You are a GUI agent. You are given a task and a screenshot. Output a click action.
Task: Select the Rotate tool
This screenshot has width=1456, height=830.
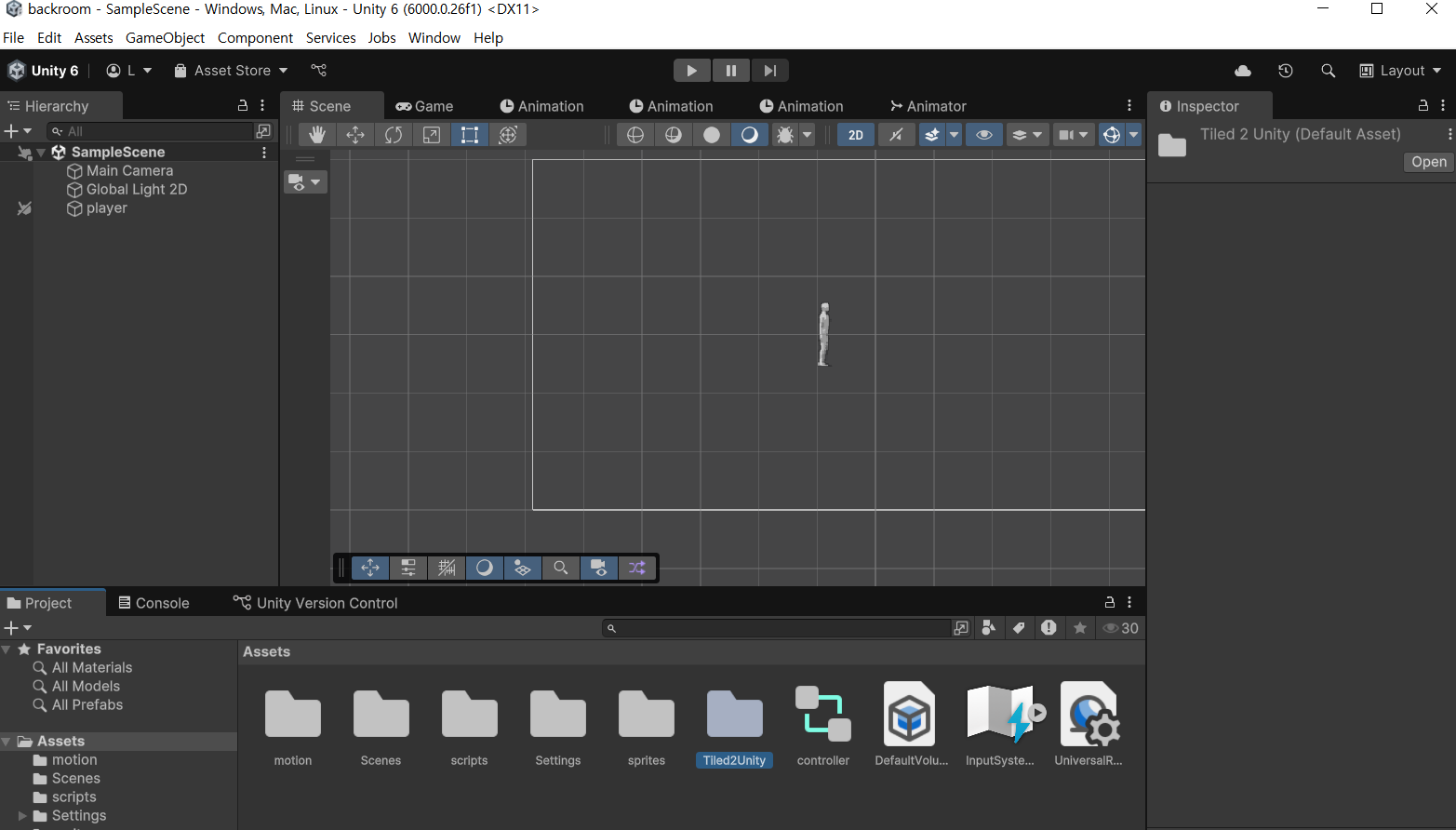coord(394,135)
